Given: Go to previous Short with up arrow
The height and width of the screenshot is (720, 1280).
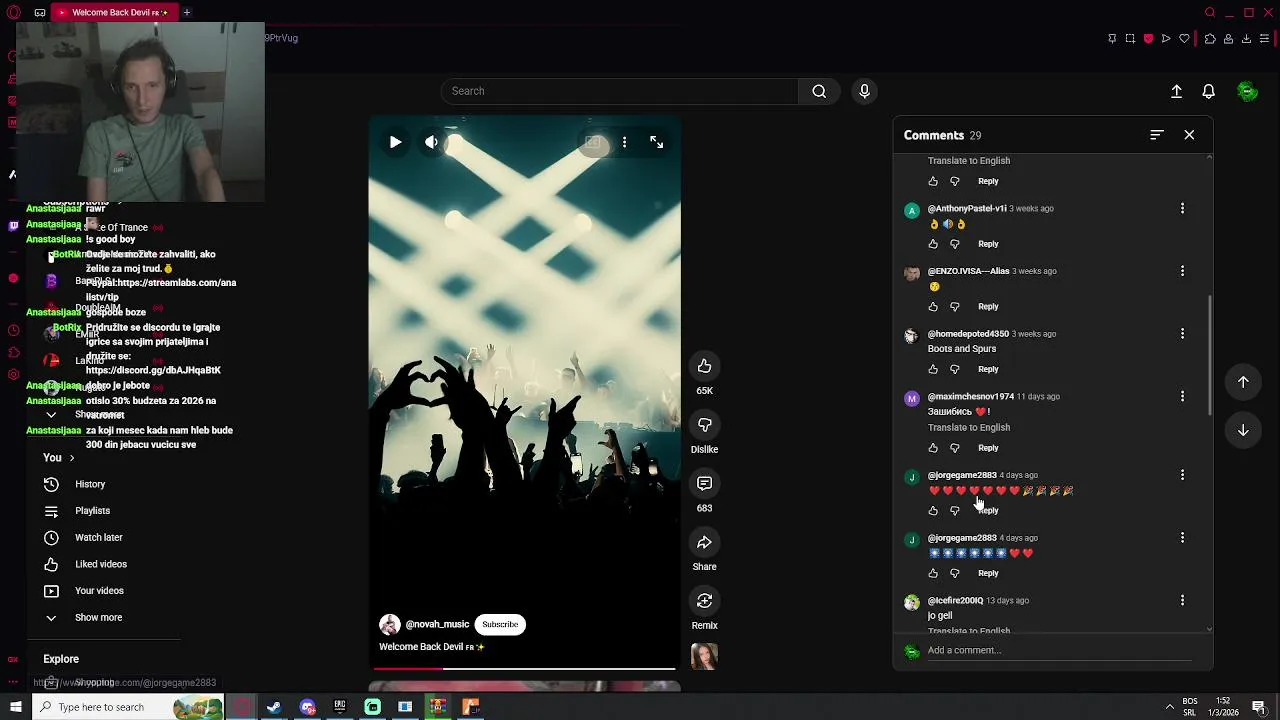Looking at the screenshot, I should [1243, 382].
